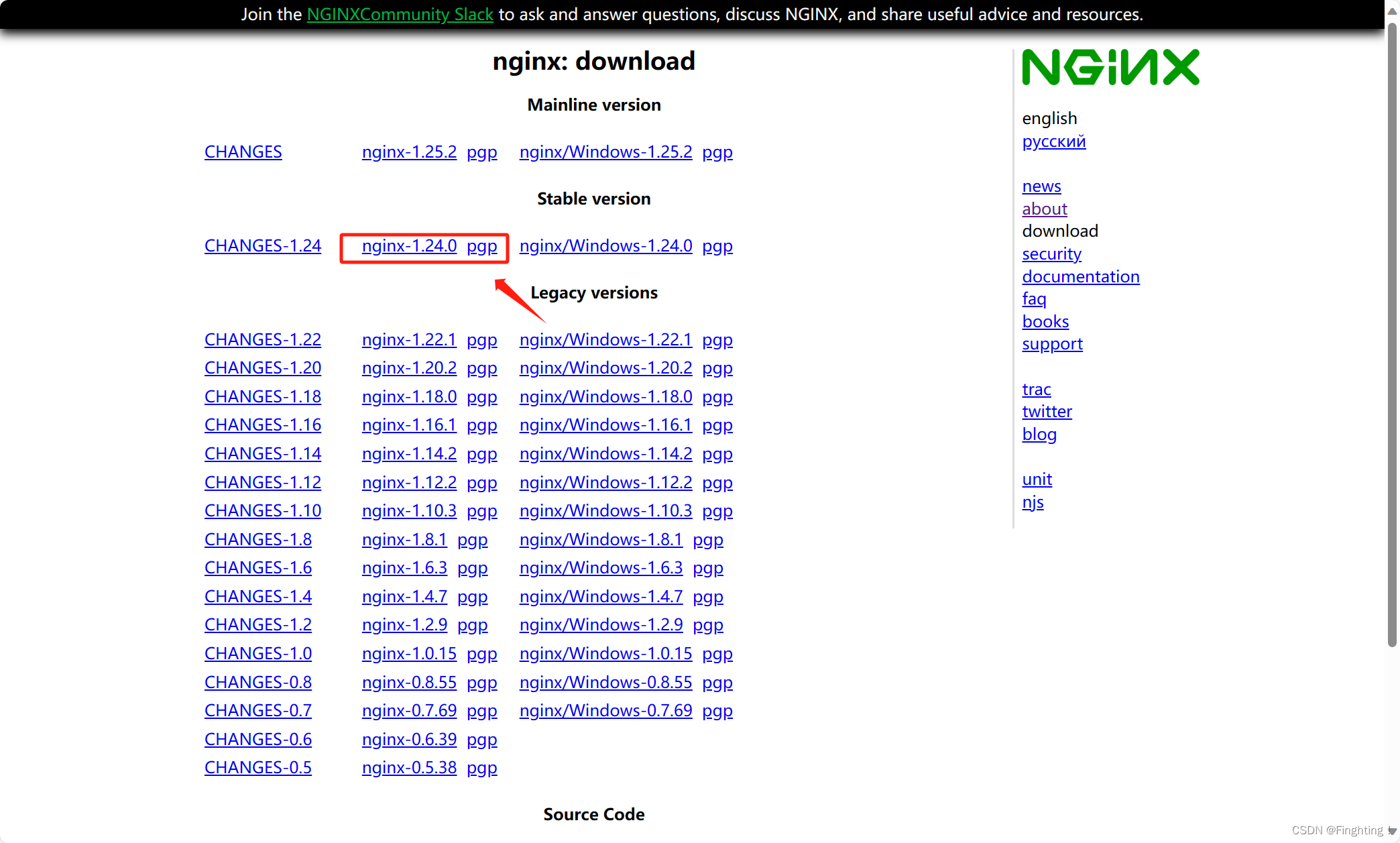This screenshot has width=1400, height=843.
Task: Open the news sidebar link
Action: pyautogui.click(x=1041, y=186)
